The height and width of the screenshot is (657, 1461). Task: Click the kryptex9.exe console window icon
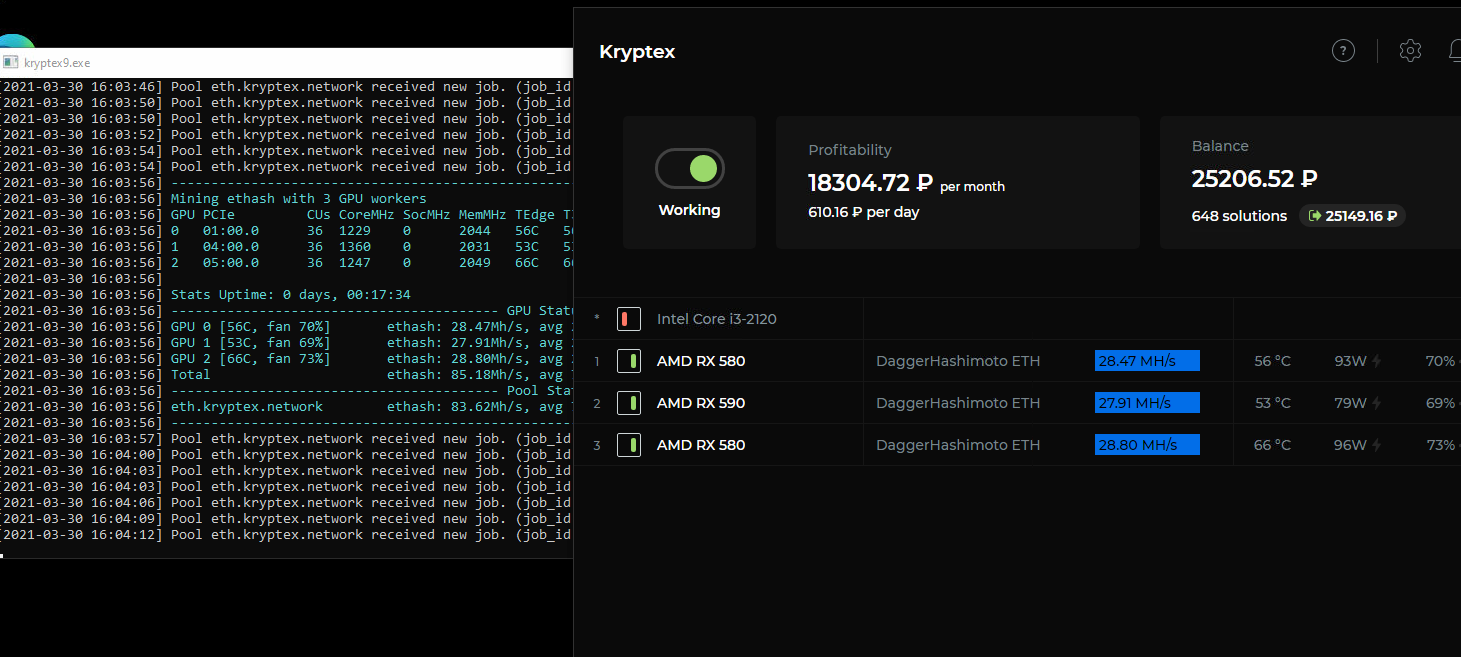pyautogui.click(x=10, y=62)
